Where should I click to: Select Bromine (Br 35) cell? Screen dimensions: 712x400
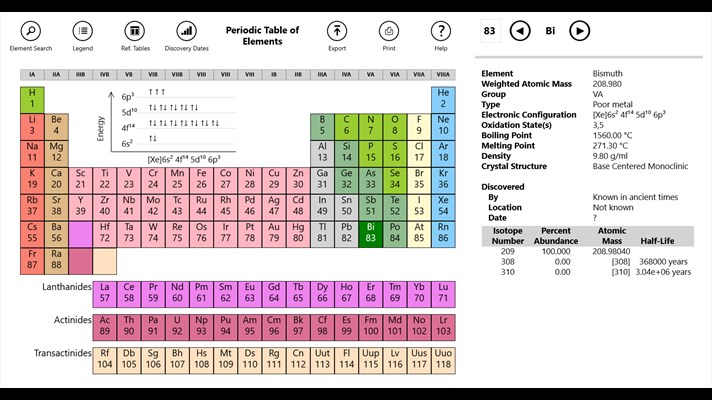pos(419,180)
